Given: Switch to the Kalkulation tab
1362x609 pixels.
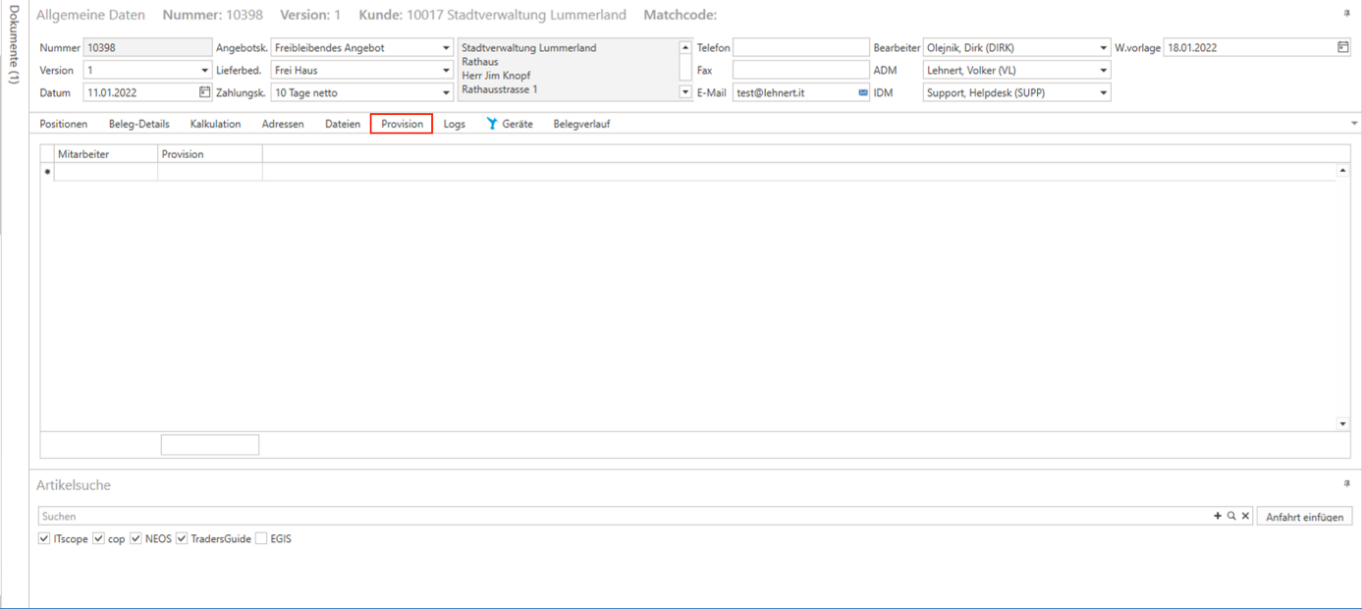Looking at the screenshot, I should pyautogui.click(x=215, y=124).
